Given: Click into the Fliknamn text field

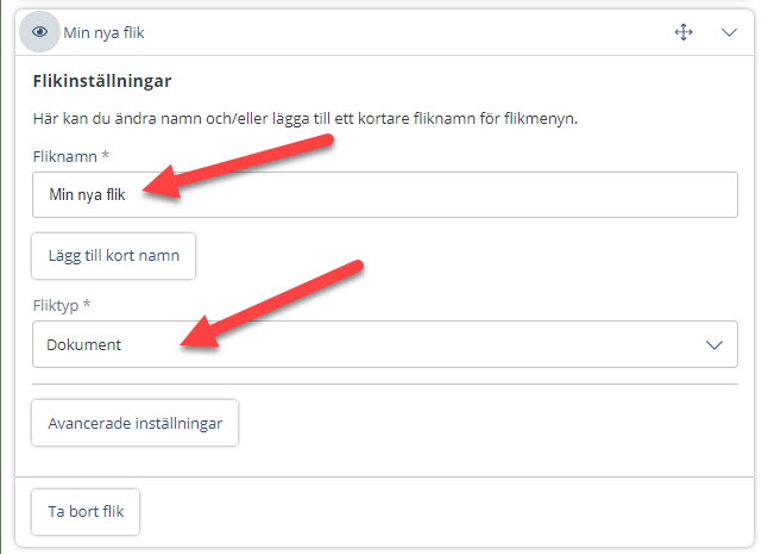Looking at the screenshot, I should coord(384,194).
